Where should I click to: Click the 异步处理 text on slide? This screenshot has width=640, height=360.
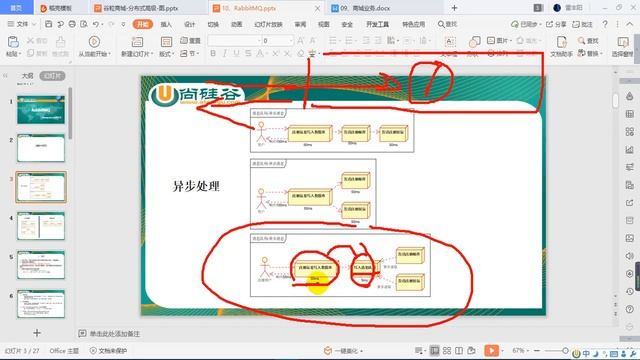[x=196, y=186]
